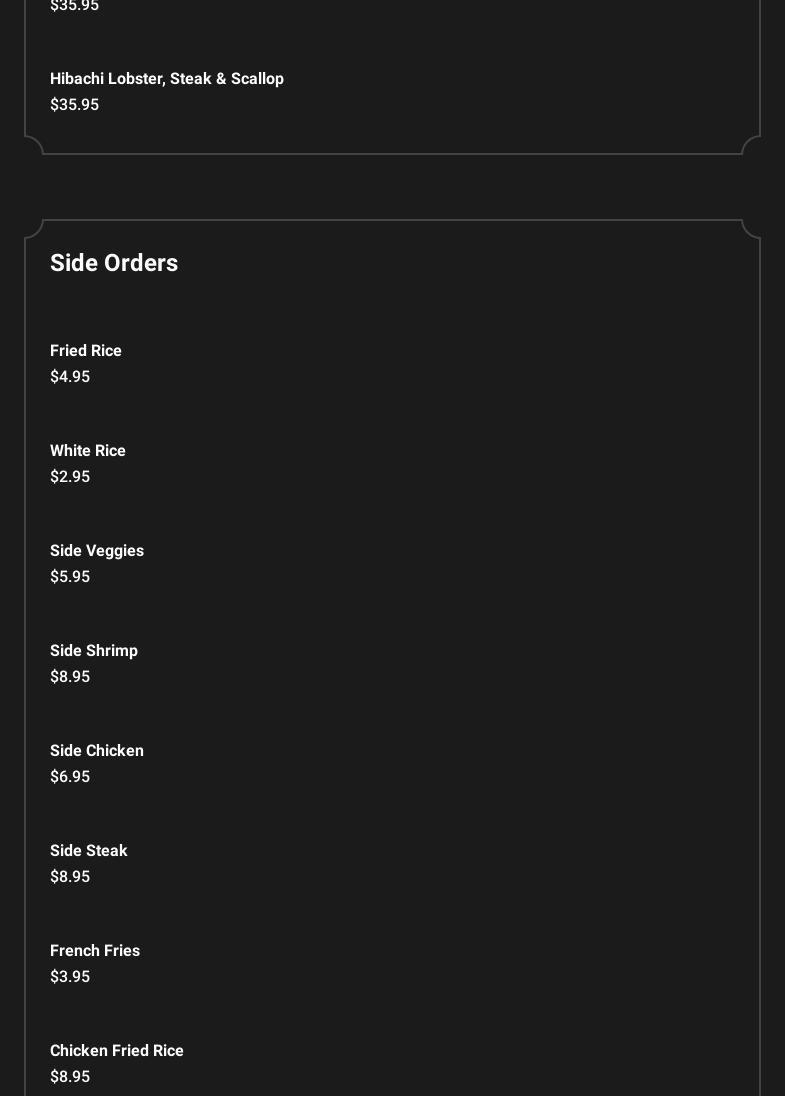The width and height of the screenshot is (785, 1096).
Task: Click the Side Orders section heading
Action: 114,263
